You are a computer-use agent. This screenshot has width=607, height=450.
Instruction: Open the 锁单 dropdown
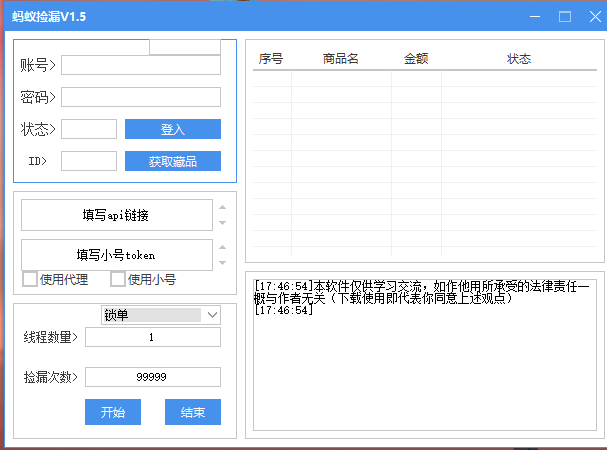click(x=161, y=315)
